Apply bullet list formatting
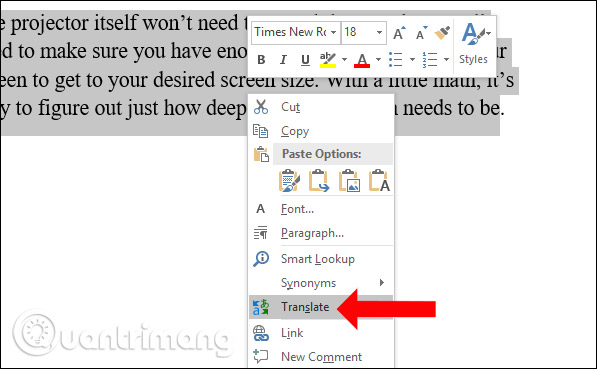Image resolution: width=597 pixels, height=369 pixels. (396, 60)
